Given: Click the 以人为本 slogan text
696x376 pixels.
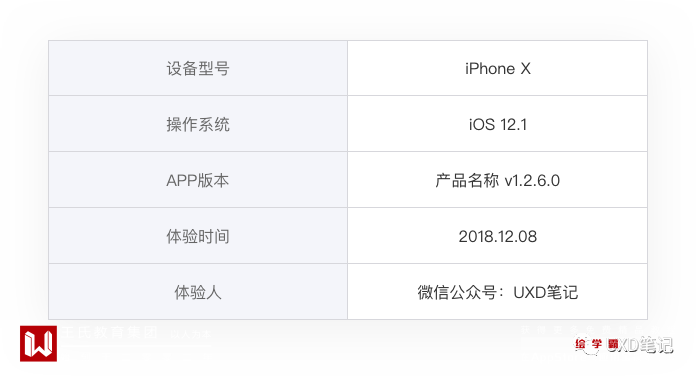Looking at the screenshot, I should pyautogui.click(x=191, y=334).
